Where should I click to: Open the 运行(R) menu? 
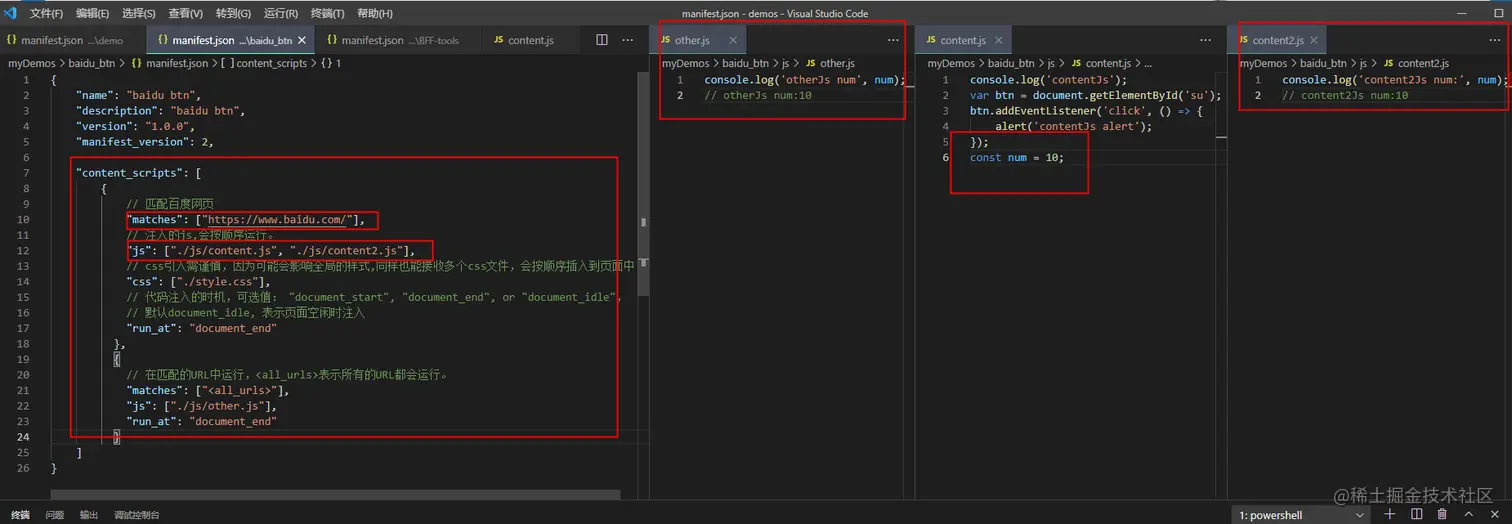coord(281,13)
